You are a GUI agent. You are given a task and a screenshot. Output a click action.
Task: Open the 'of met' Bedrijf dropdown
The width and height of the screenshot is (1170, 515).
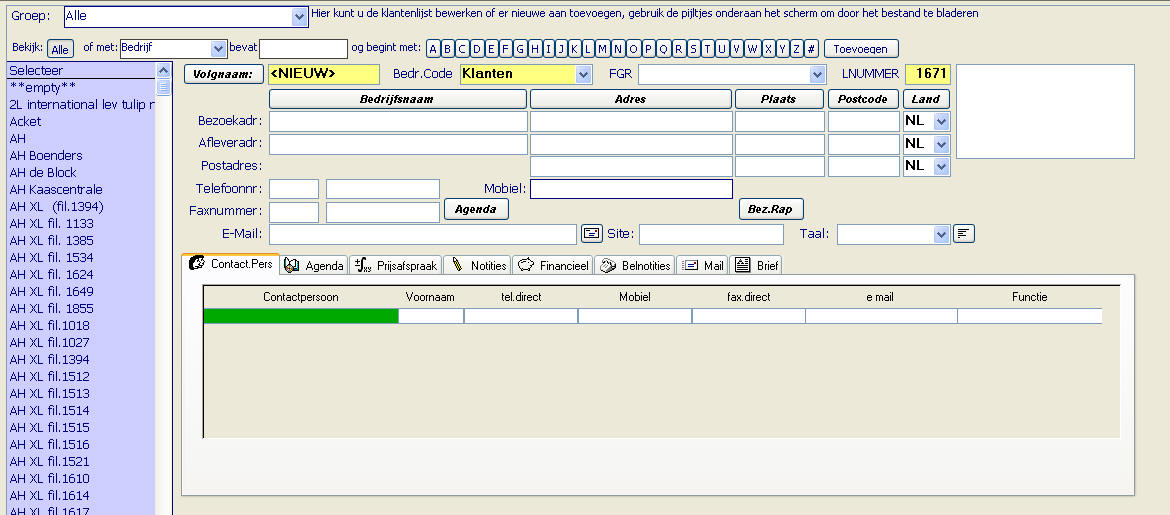point(218,49)
